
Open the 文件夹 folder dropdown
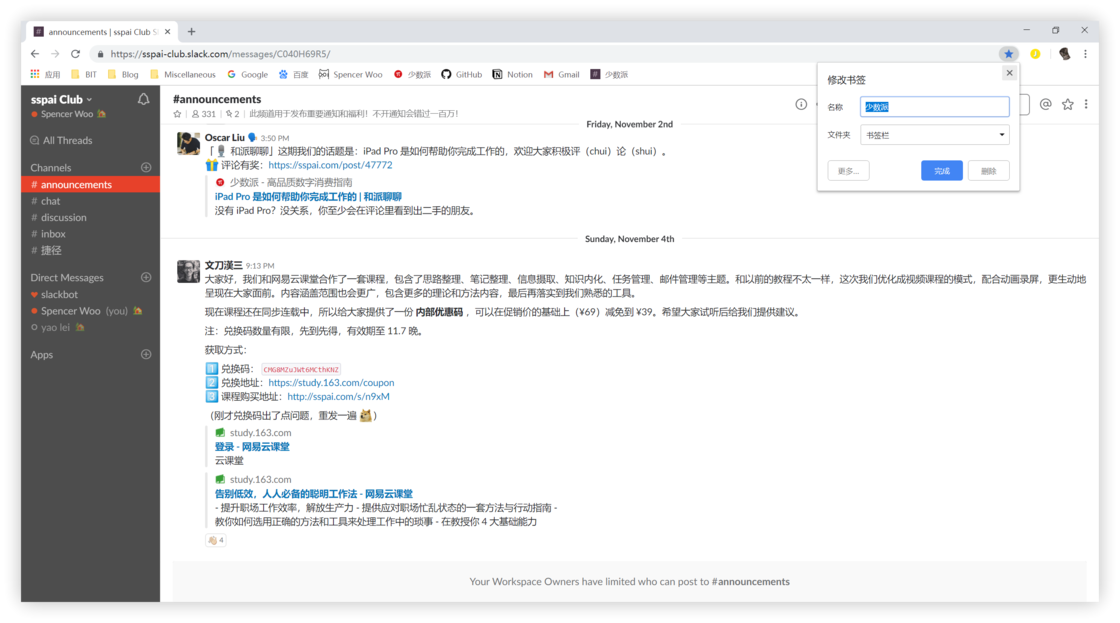(934, 135)
